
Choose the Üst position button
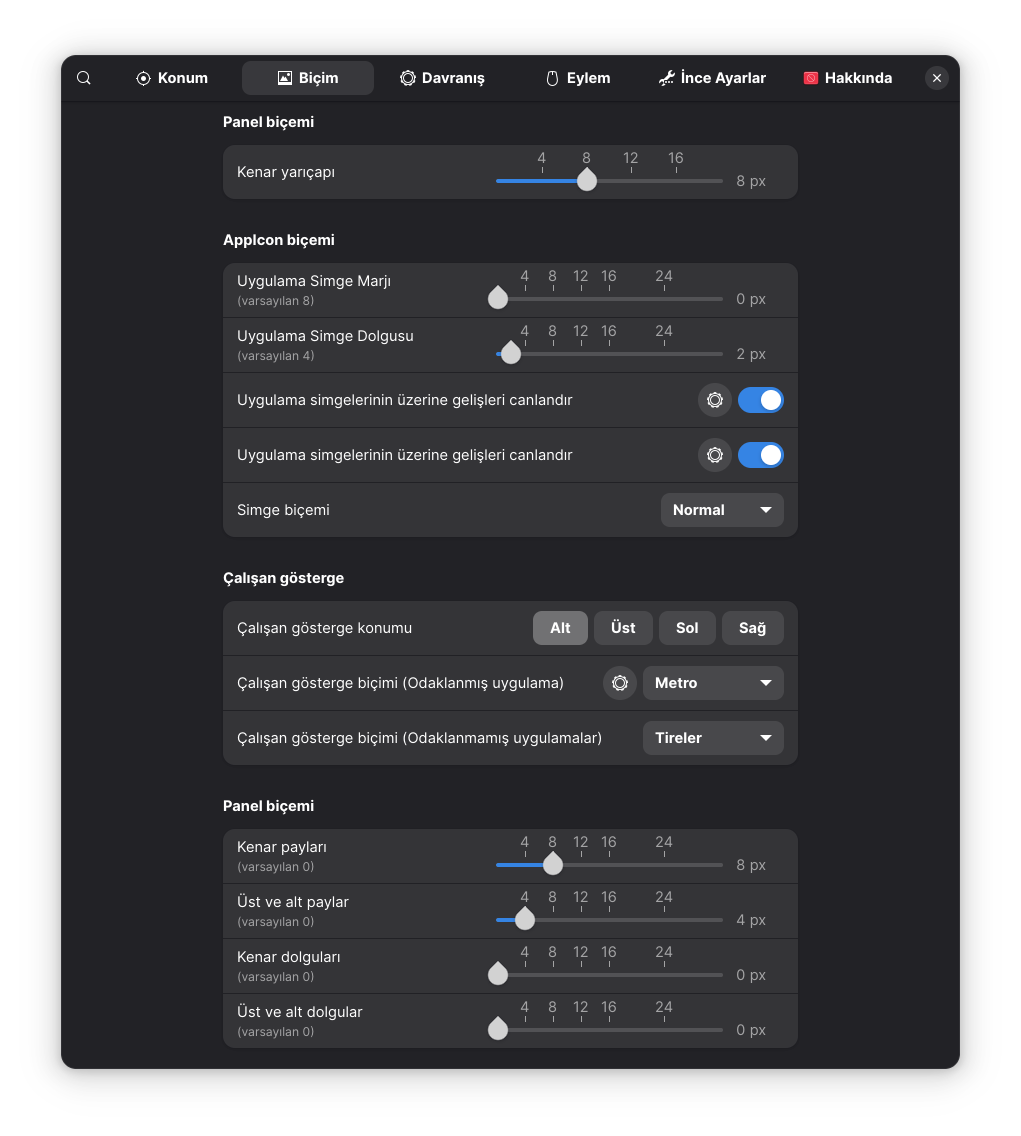(x=623, y=628)
